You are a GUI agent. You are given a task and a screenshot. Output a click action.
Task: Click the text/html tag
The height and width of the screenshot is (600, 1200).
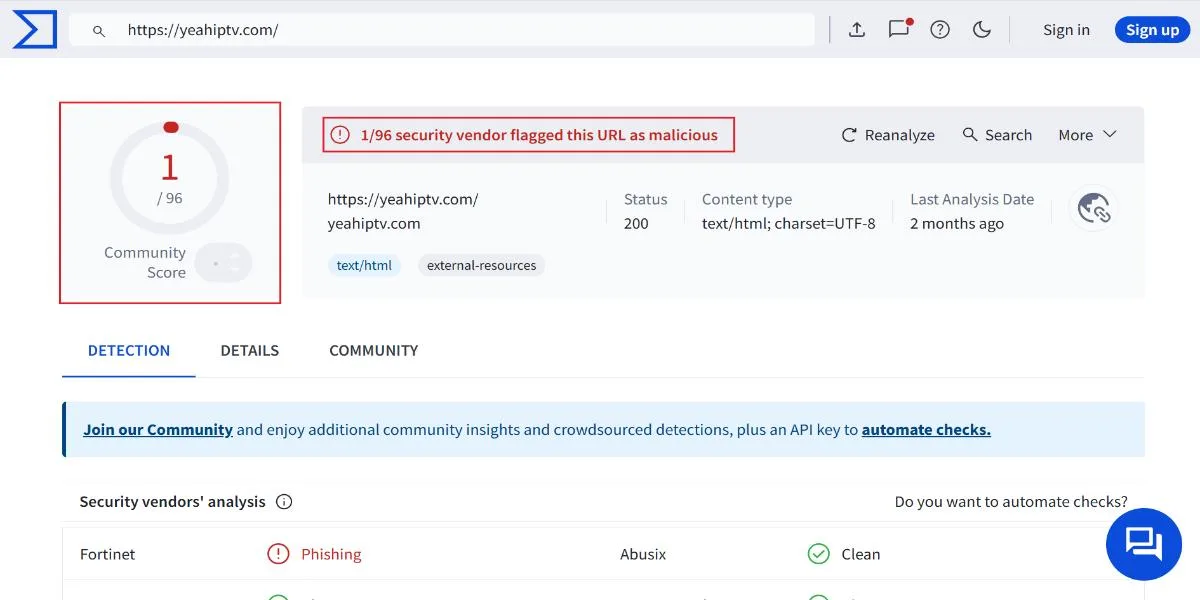364,266
